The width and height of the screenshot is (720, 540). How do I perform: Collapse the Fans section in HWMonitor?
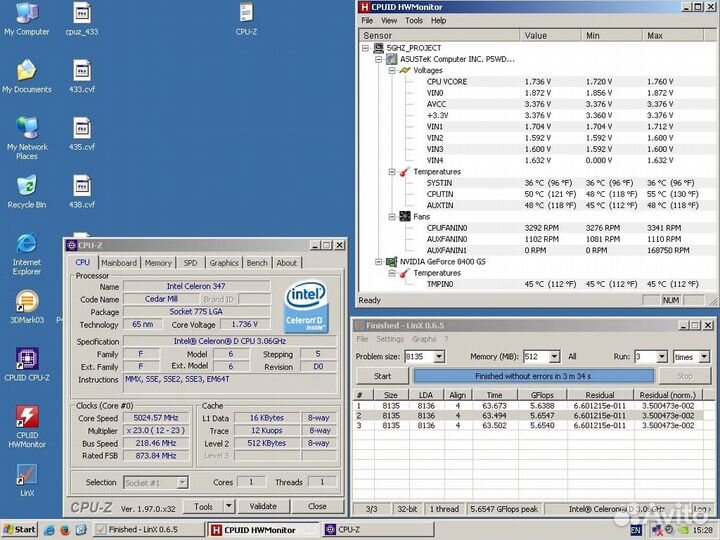click(391, 216)
